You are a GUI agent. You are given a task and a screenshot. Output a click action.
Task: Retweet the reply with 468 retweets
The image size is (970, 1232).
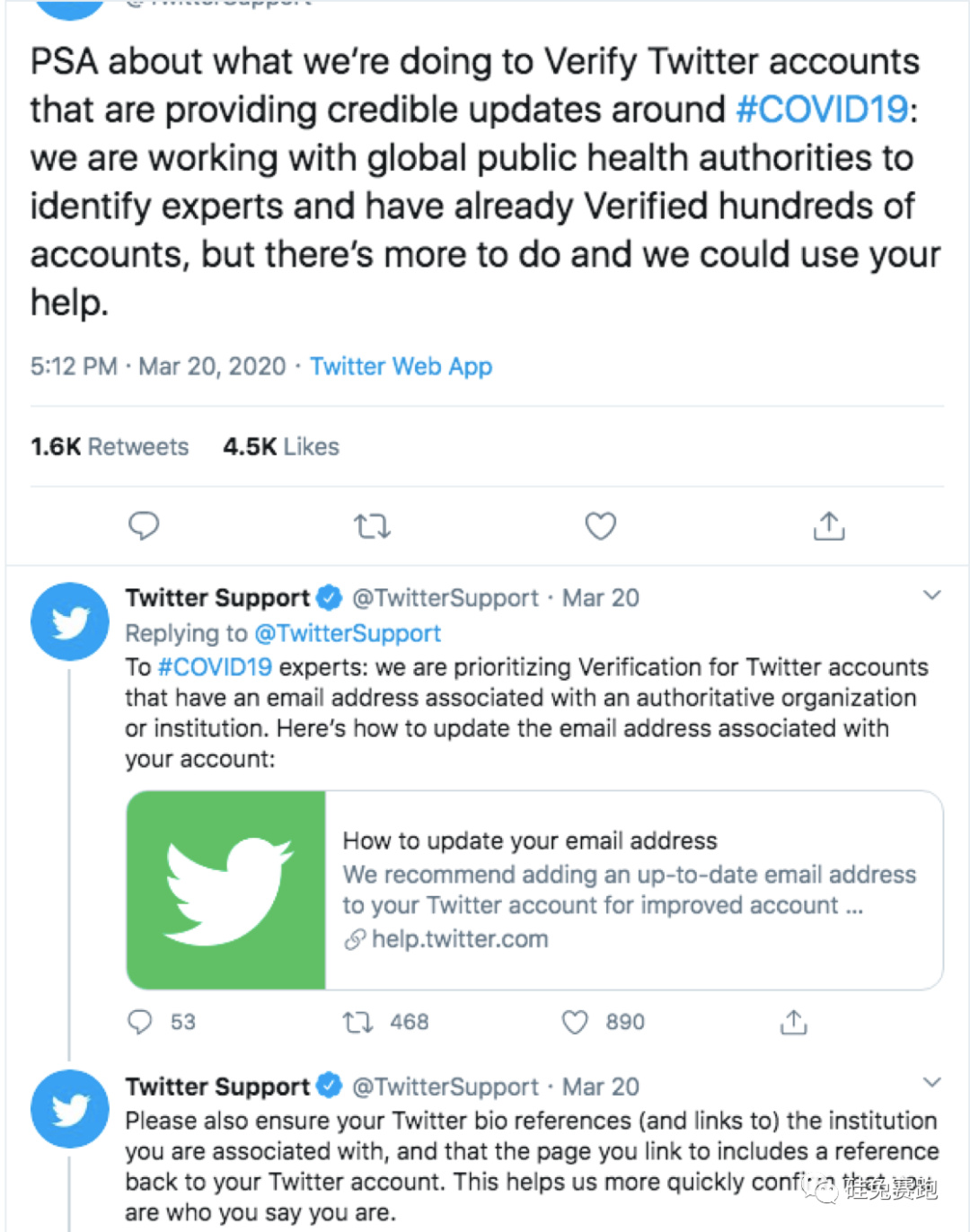[x=358, y=1022]
